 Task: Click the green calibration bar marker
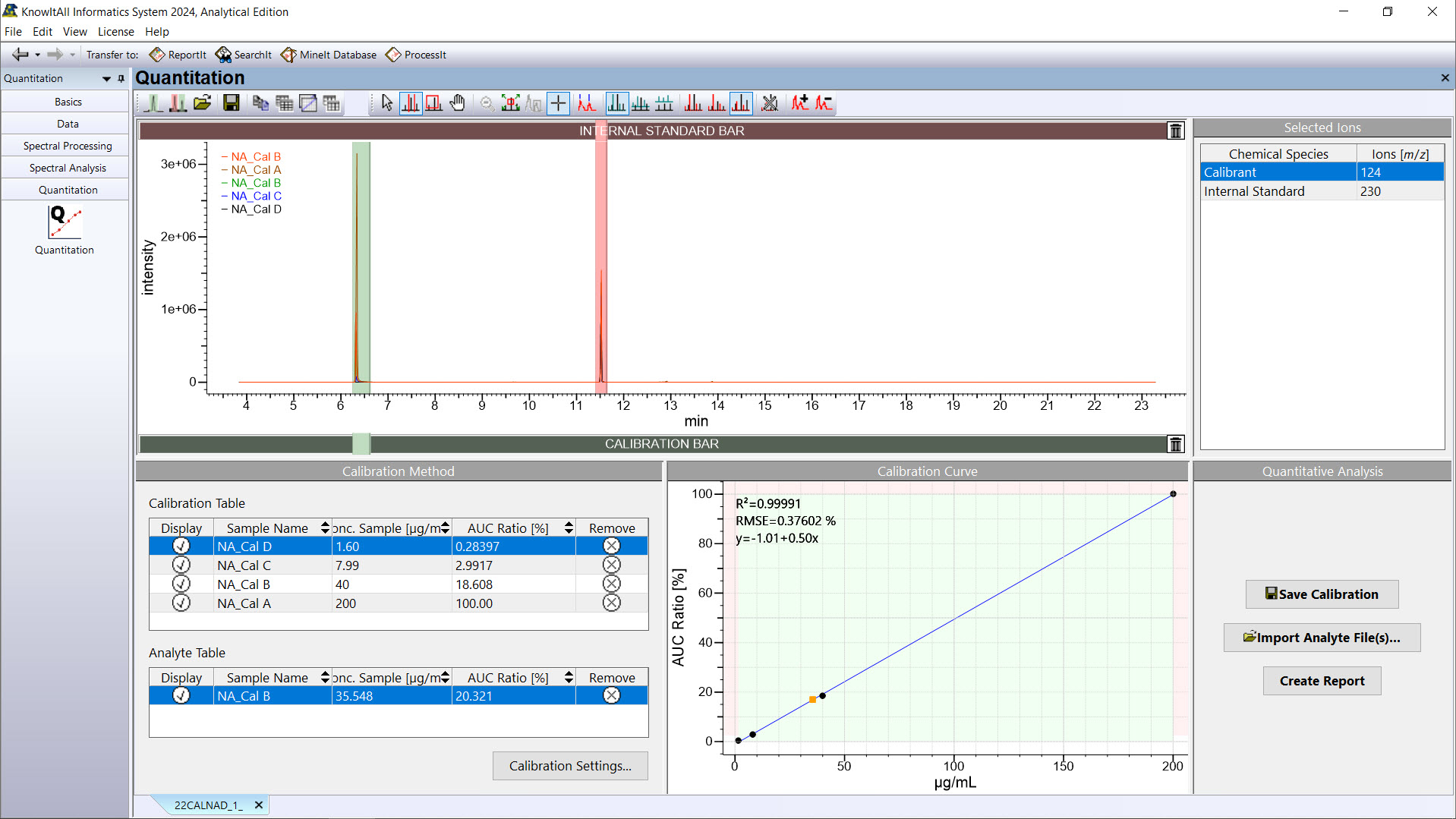point(361,444)
